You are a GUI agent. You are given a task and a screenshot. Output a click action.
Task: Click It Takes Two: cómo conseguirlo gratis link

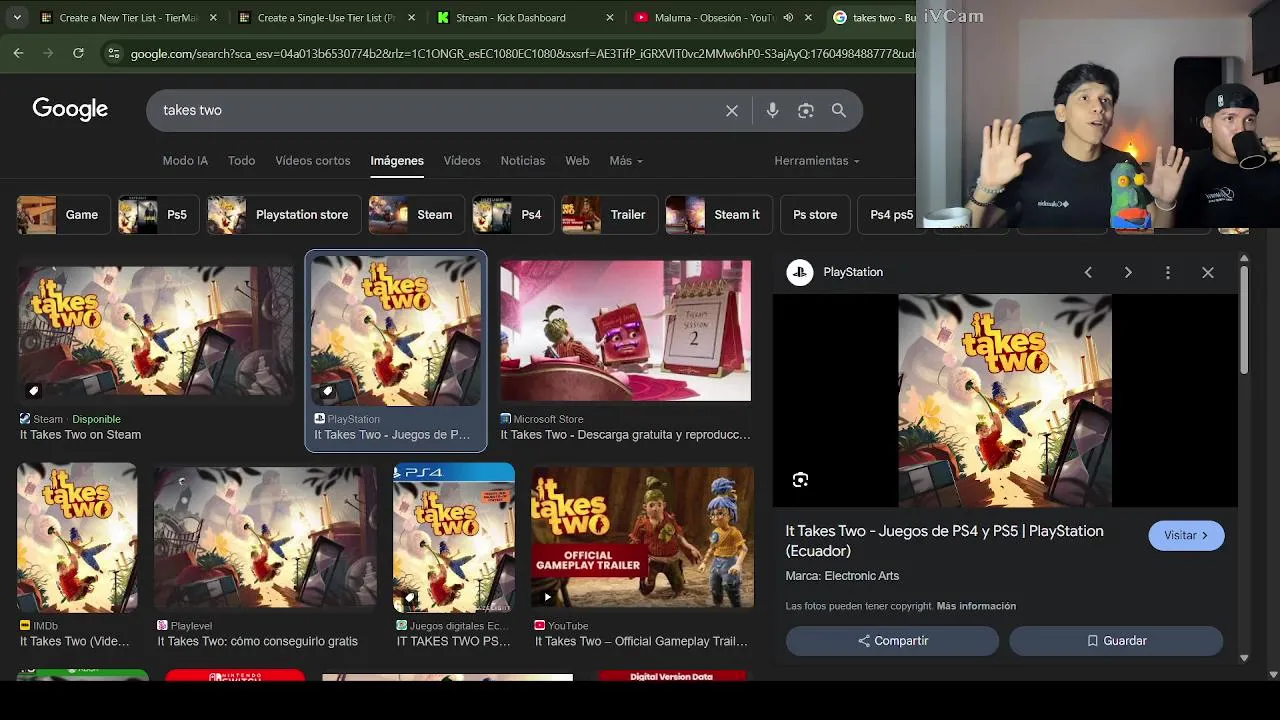pos(257,641)
